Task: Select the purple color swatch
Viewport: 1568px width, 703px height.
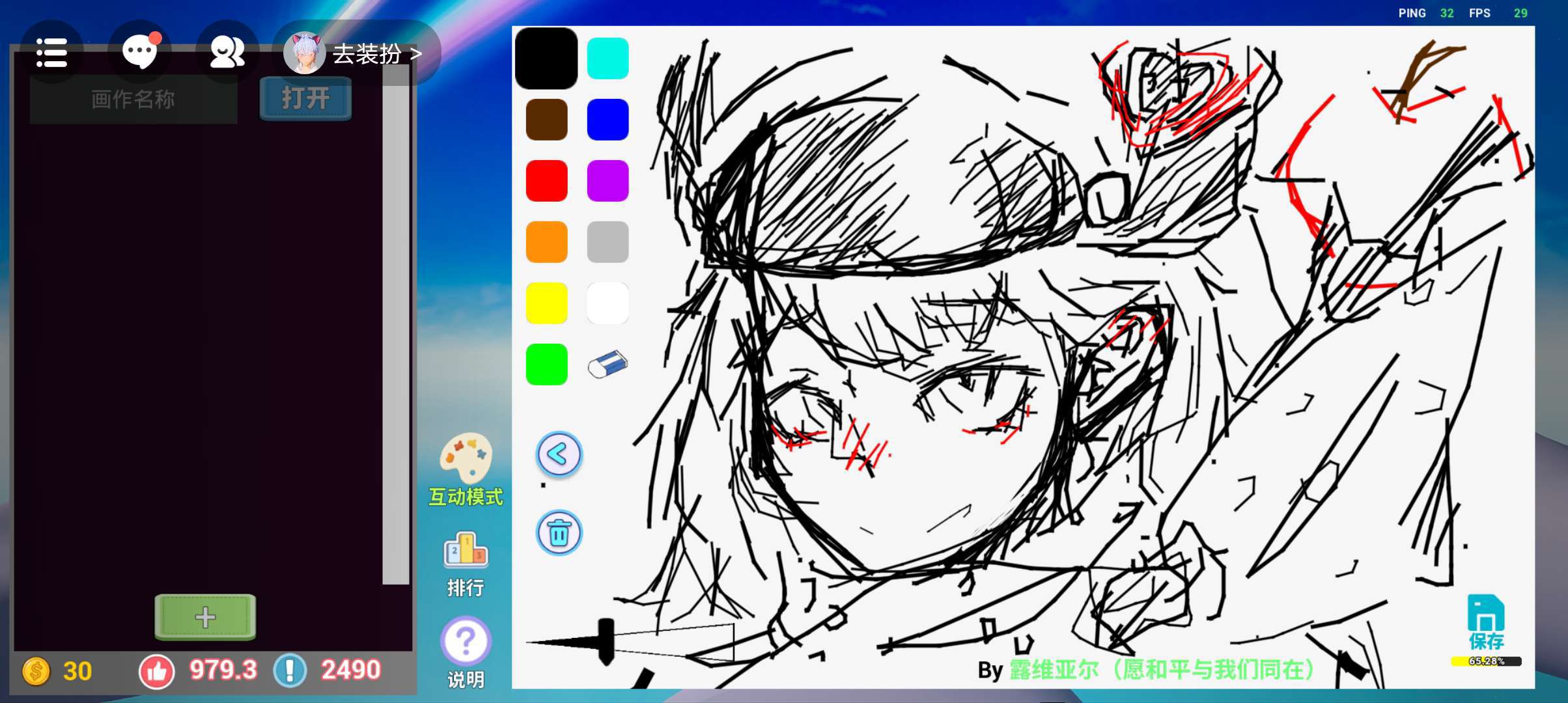Action: pos(608,181)
